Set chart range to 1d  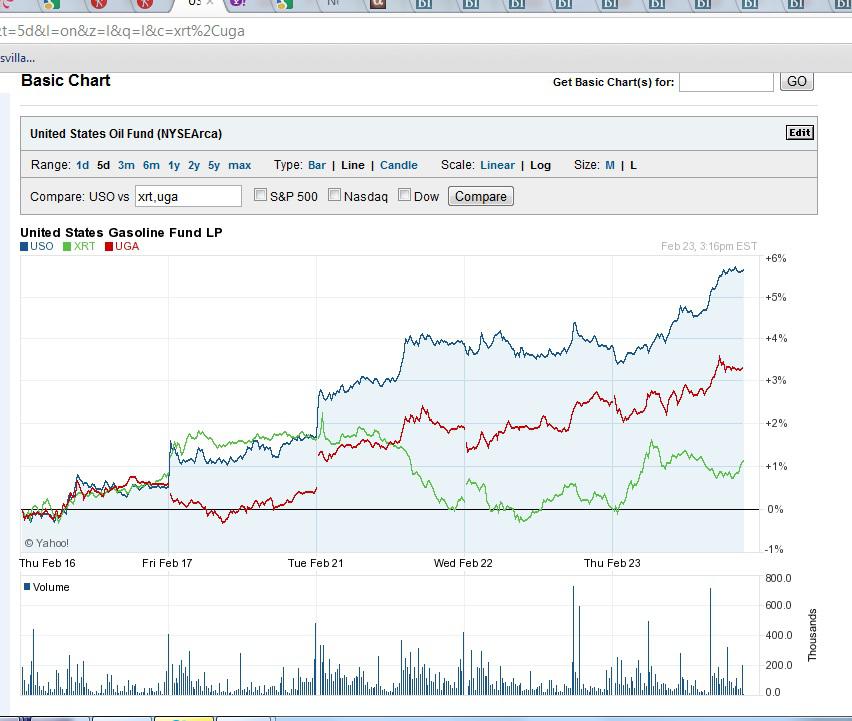pos(82,165)
